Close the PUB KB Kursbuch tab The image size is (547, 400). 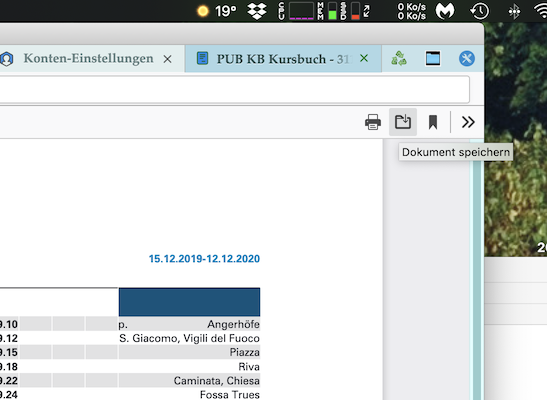pyautogui.click(x=364, y=58)
